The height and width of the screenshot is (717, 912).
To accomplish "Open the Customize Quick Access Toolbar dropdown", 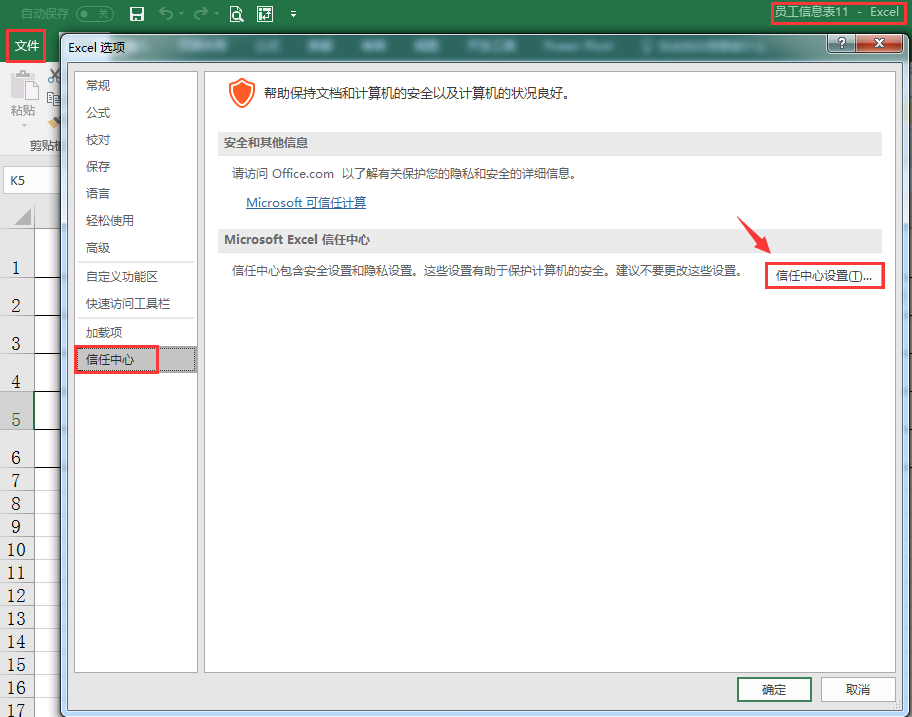I will pyautogui.click(x=294, y=14).
